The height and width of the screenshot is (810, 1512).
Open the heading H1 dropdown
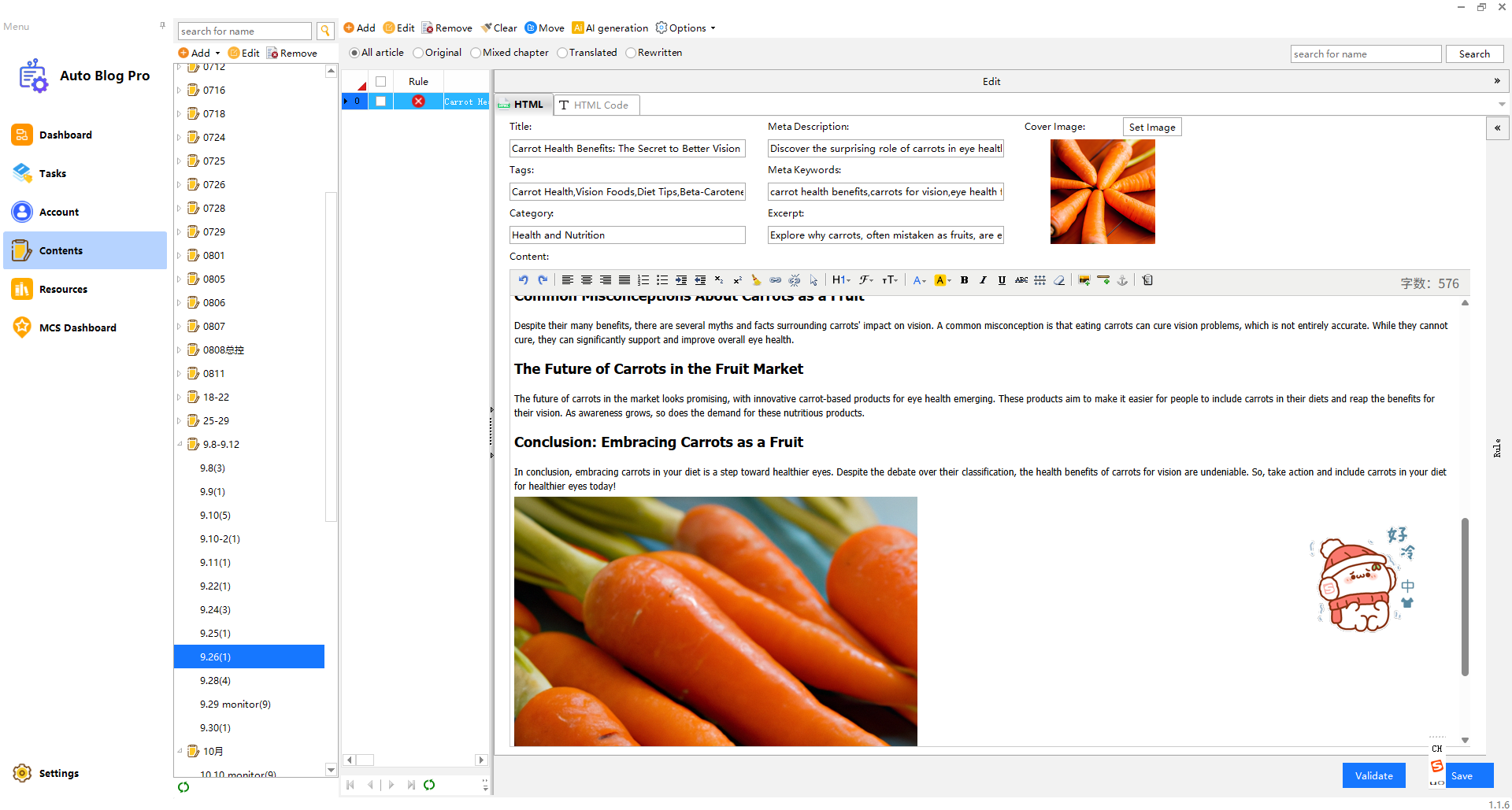tap(841, 280)
